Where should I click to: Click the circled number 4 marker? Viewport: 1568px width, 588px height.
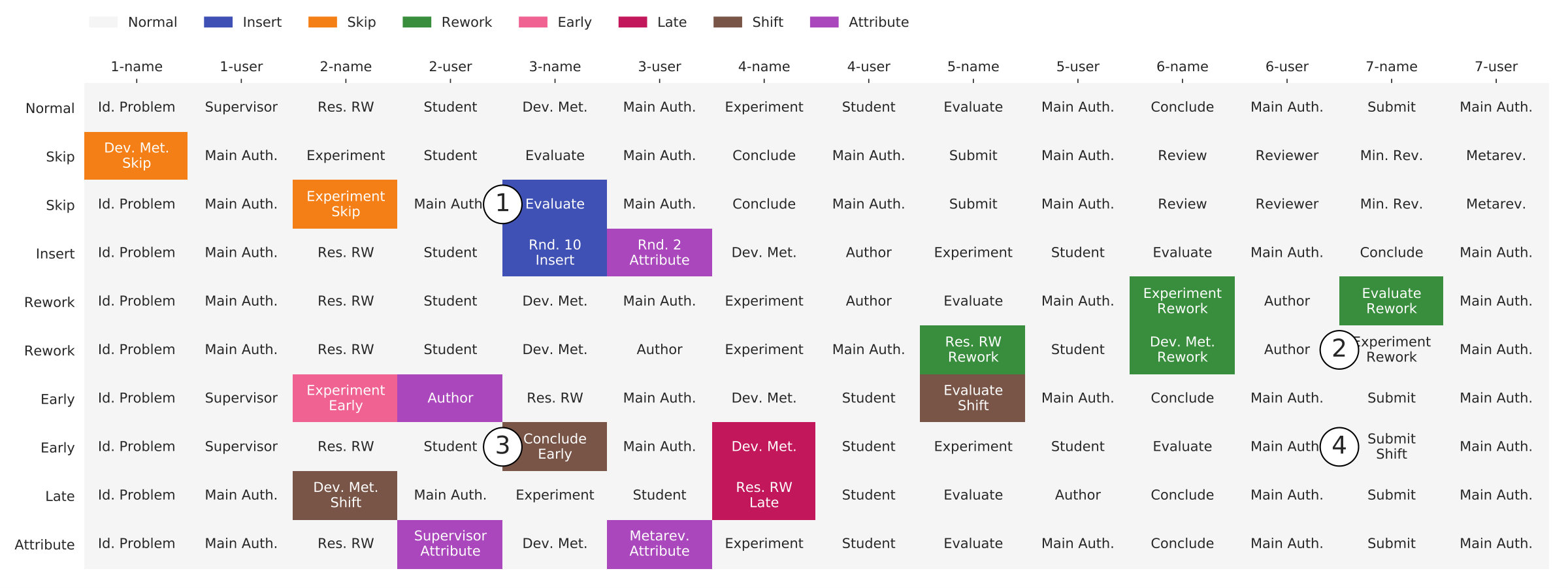pyautogui.click(x=1339, y=446)
